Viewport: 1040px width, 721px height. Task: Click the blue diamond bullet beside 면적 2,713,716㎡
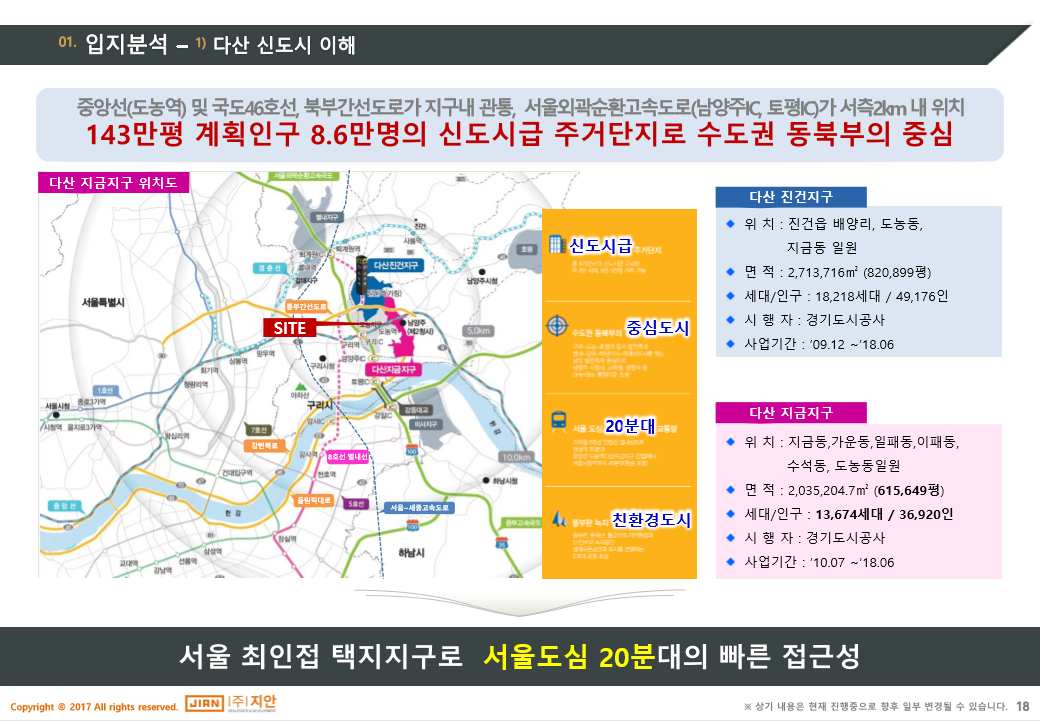(731, 270)
